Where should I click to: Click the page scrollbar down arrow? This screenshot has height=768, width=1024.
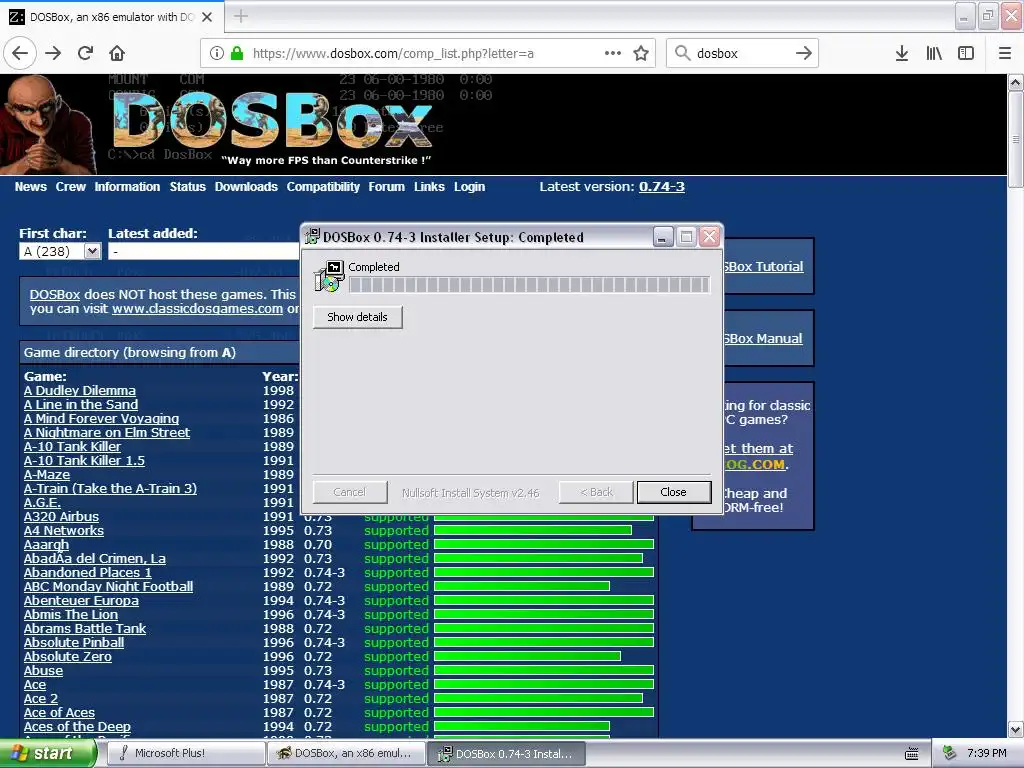(x=1016, y=729)
